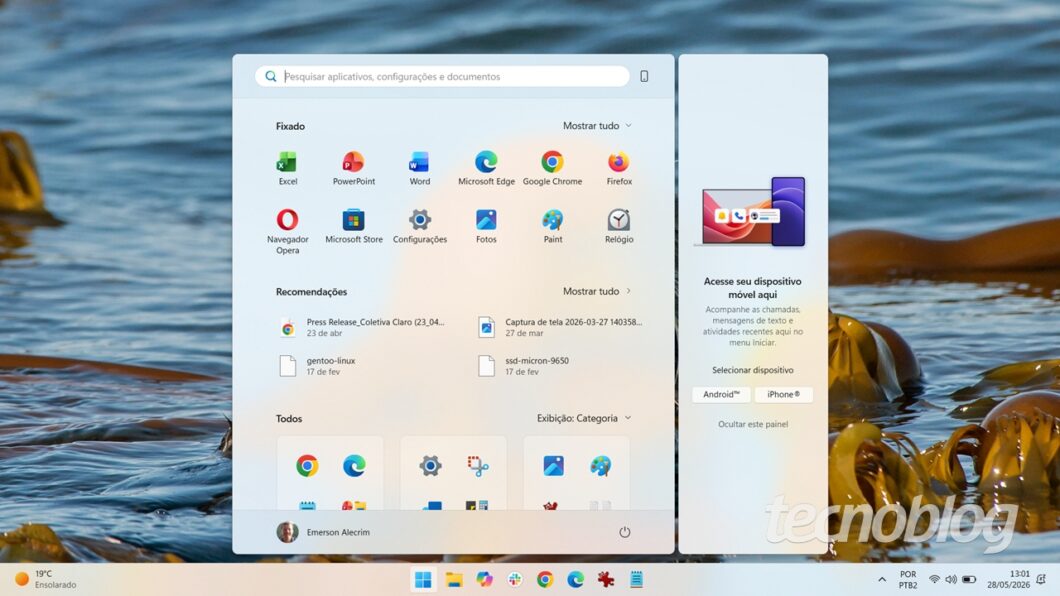1060x596 pixels.
Task: Expand Mostrar tudo in the Fixado section
Action: (597, 126)
